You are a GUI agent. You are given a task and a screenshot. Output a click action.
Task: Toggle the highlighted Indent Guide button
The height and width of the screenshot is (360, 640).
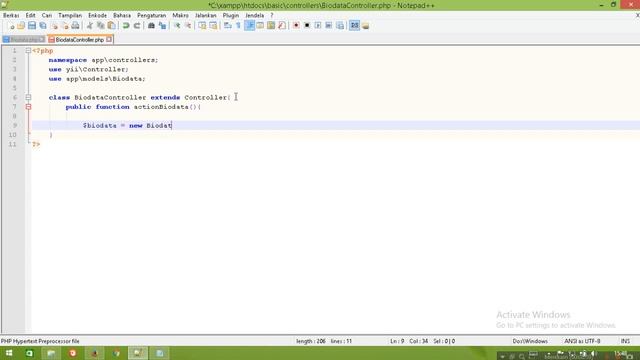point(249,26)
